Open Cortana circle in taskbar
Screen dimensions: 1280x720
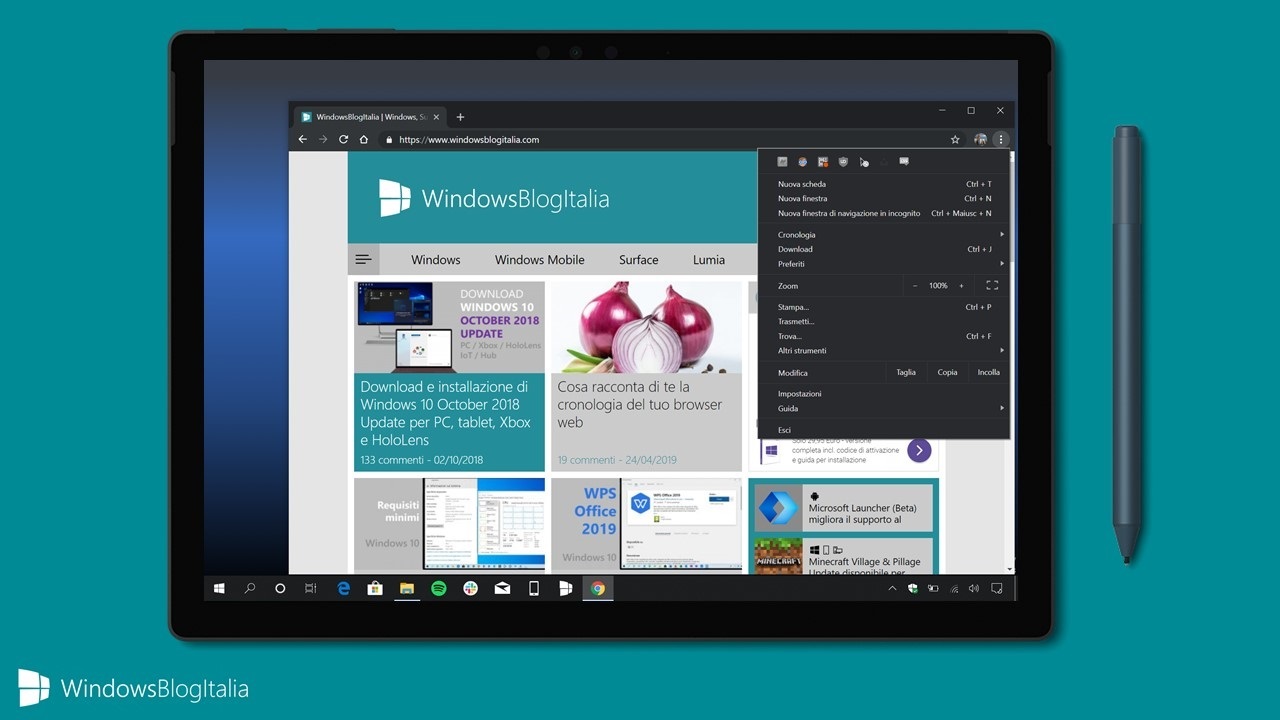point(280,589)
